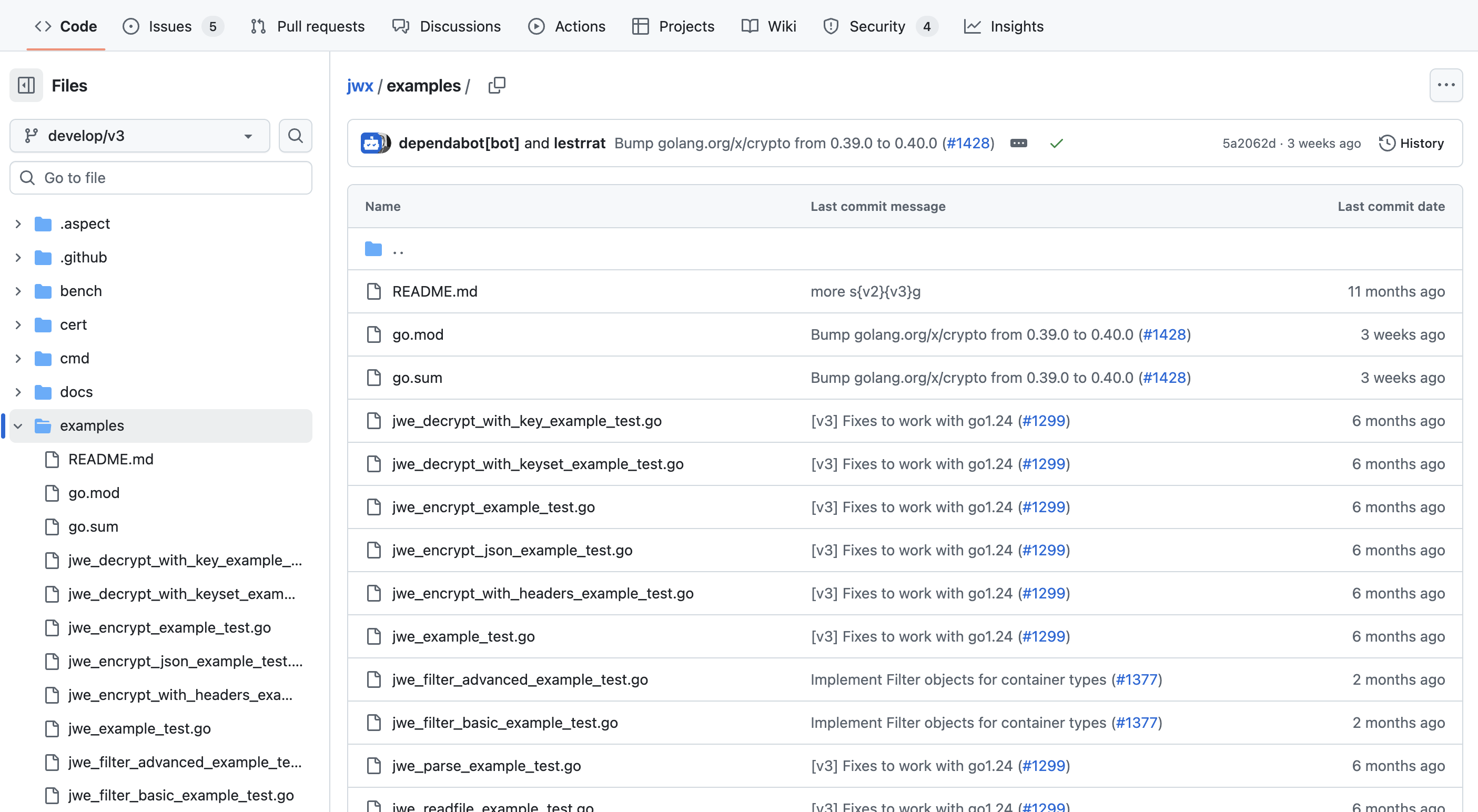Open #1299 link in jwe_parse_example_test.go row
This screenshot has width=1478, height=812.
coord(1044,766)
